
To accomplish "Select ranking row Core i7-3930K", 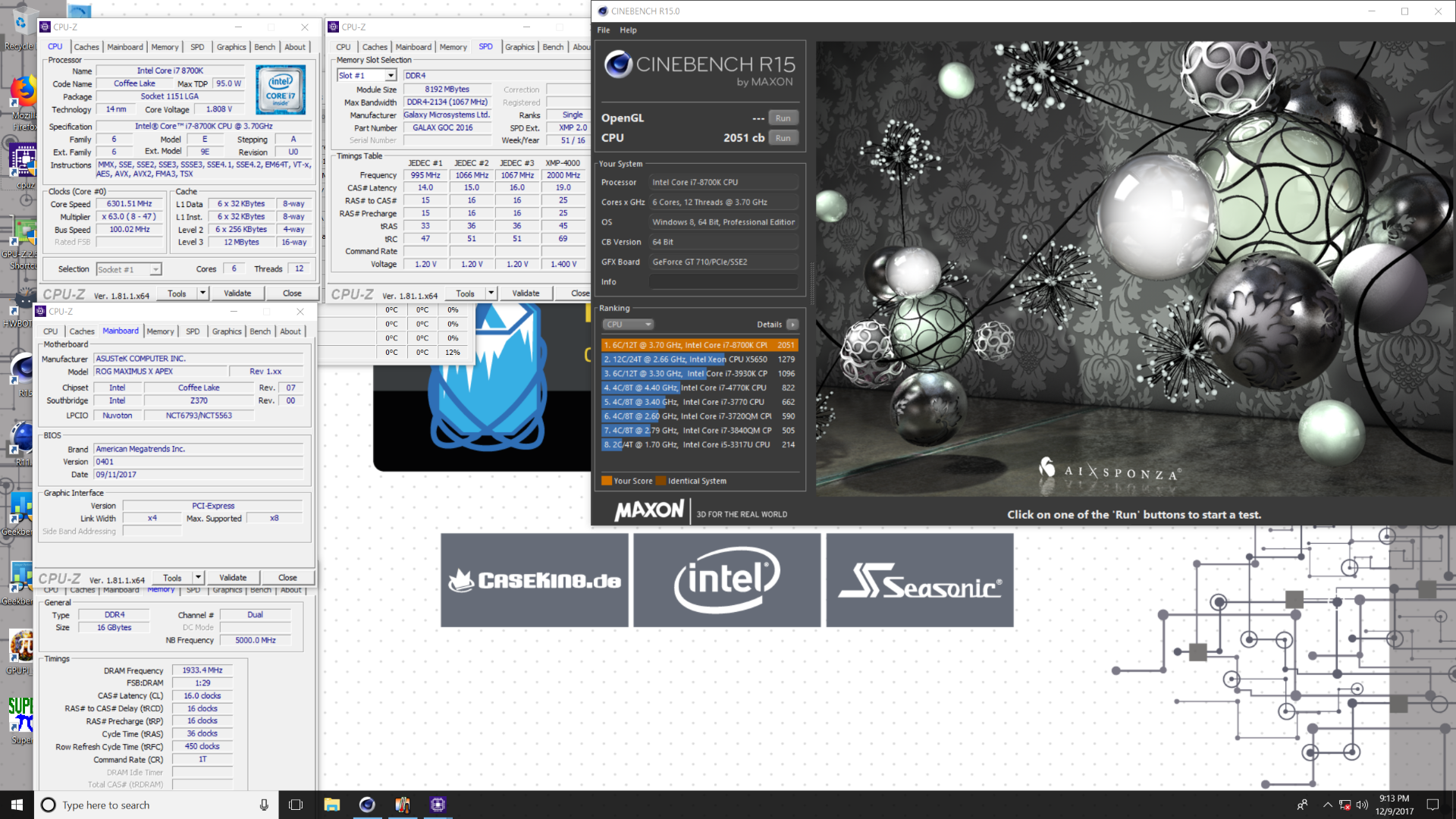I will click(x=699, y=374).
